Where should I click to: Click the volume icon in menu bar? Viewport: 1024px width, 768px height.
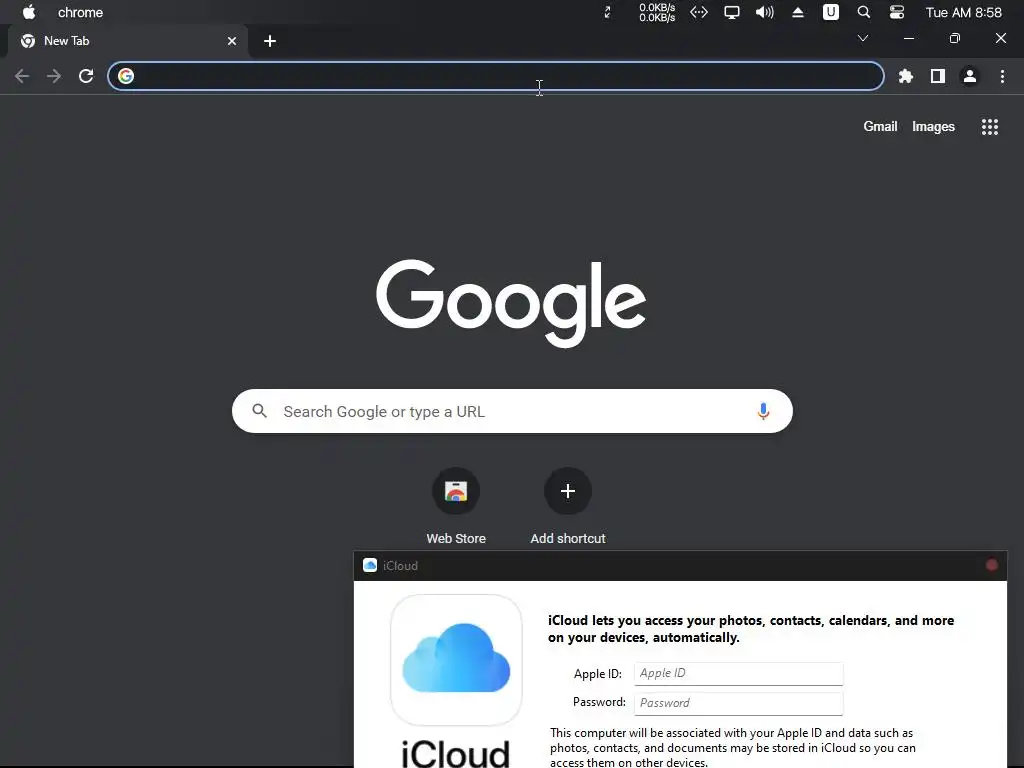coord(764,12)
